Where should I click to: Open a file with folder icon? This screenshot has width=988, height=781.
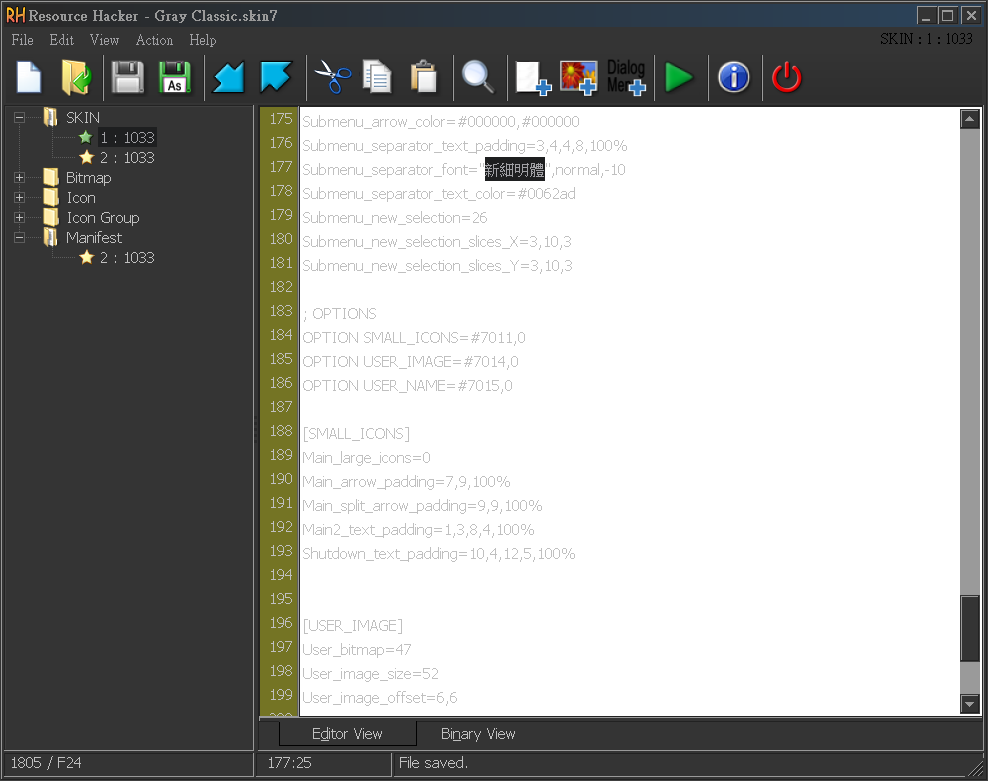pyautogui.click(x=76, y=78)
